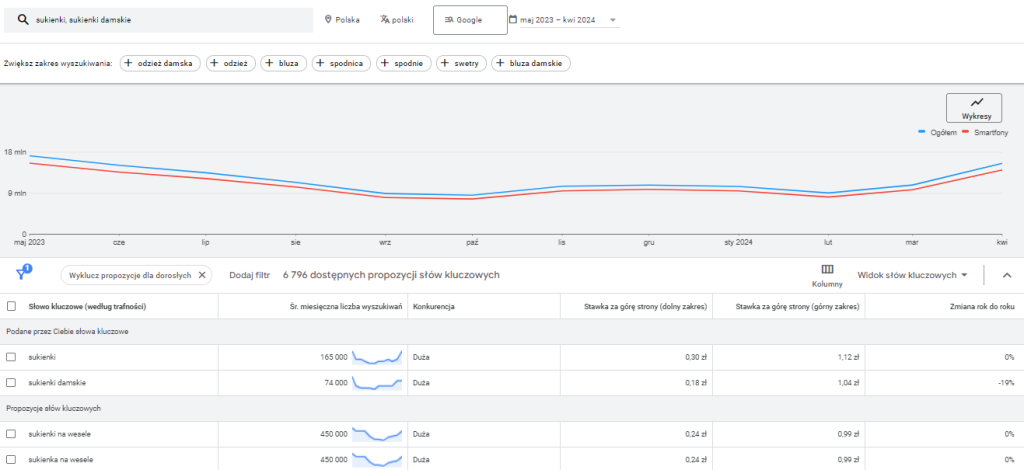
Task: Open the Google search network selector
Action: click(470, 20)
